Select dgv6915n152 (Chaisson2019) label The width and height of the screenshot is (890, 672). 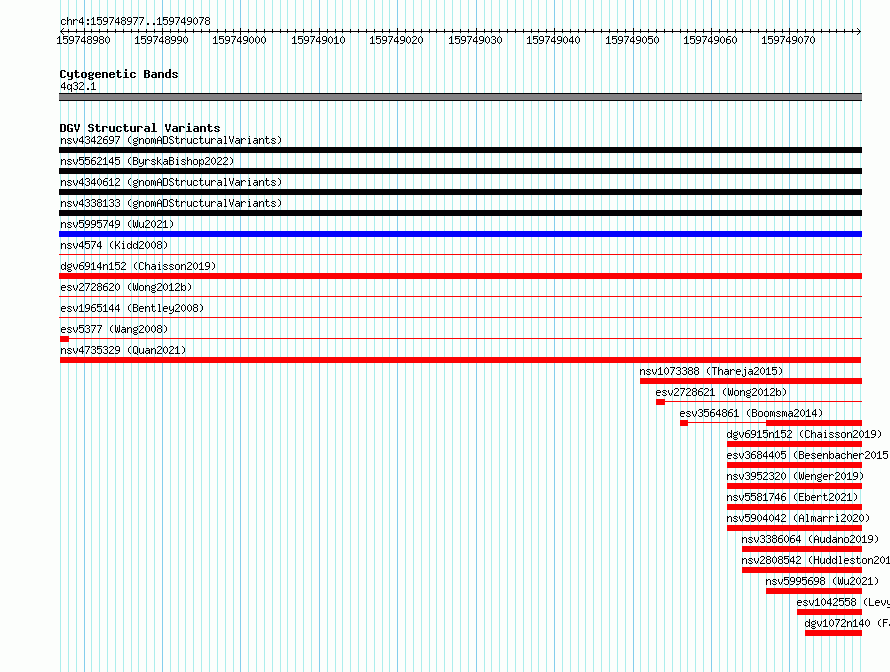pyautogui.click(x=804, y=434)
